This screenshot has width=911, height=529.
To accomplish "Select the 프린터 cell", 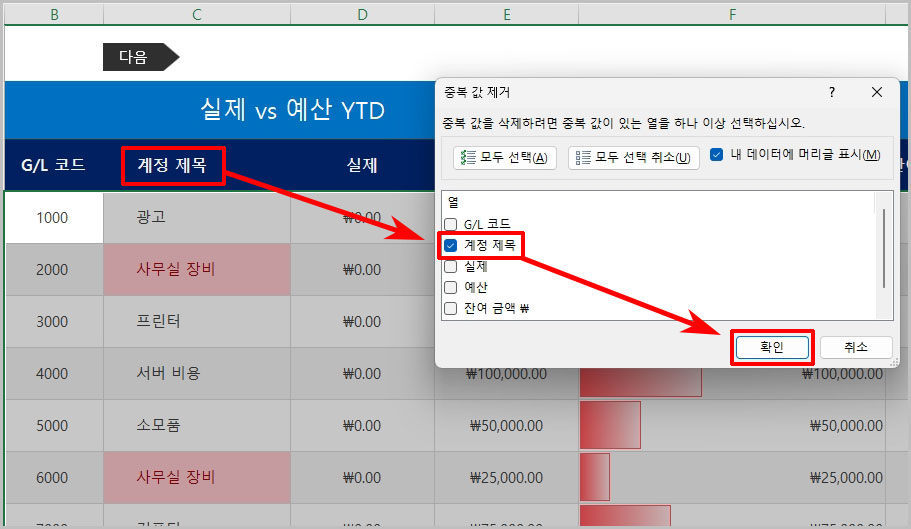I will (x=197, y=321).
